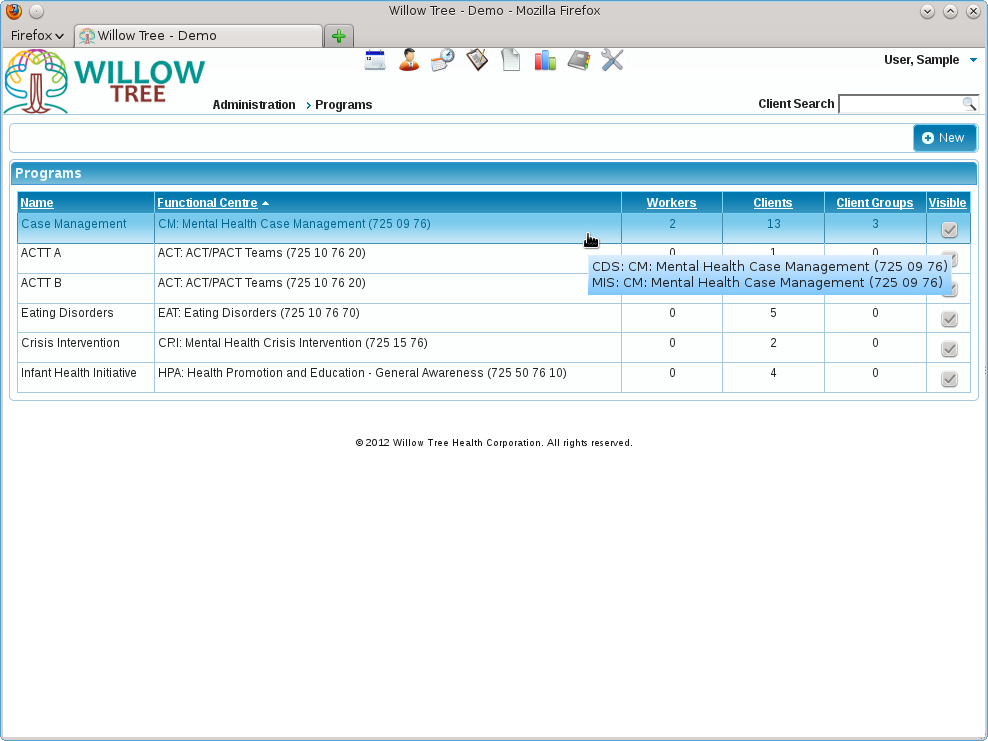
Task: Select the Case Management program name
Action: click(74, 224)
